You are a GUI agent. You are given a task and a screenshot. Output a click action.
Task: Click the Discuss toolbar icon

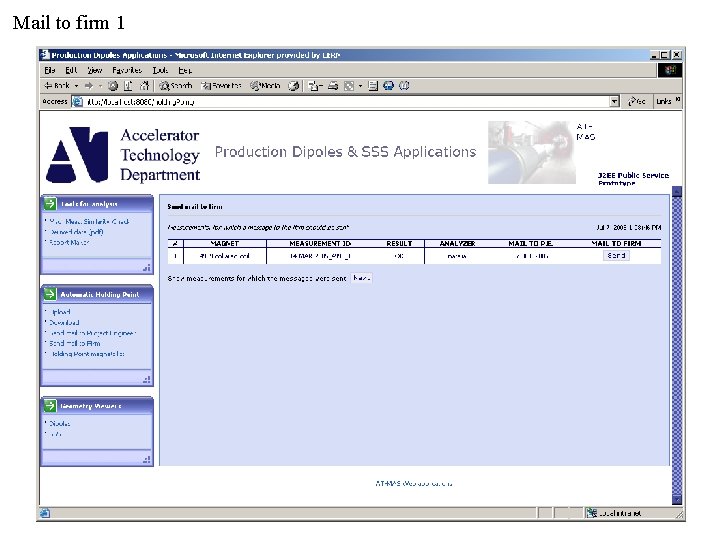(373, 86)
